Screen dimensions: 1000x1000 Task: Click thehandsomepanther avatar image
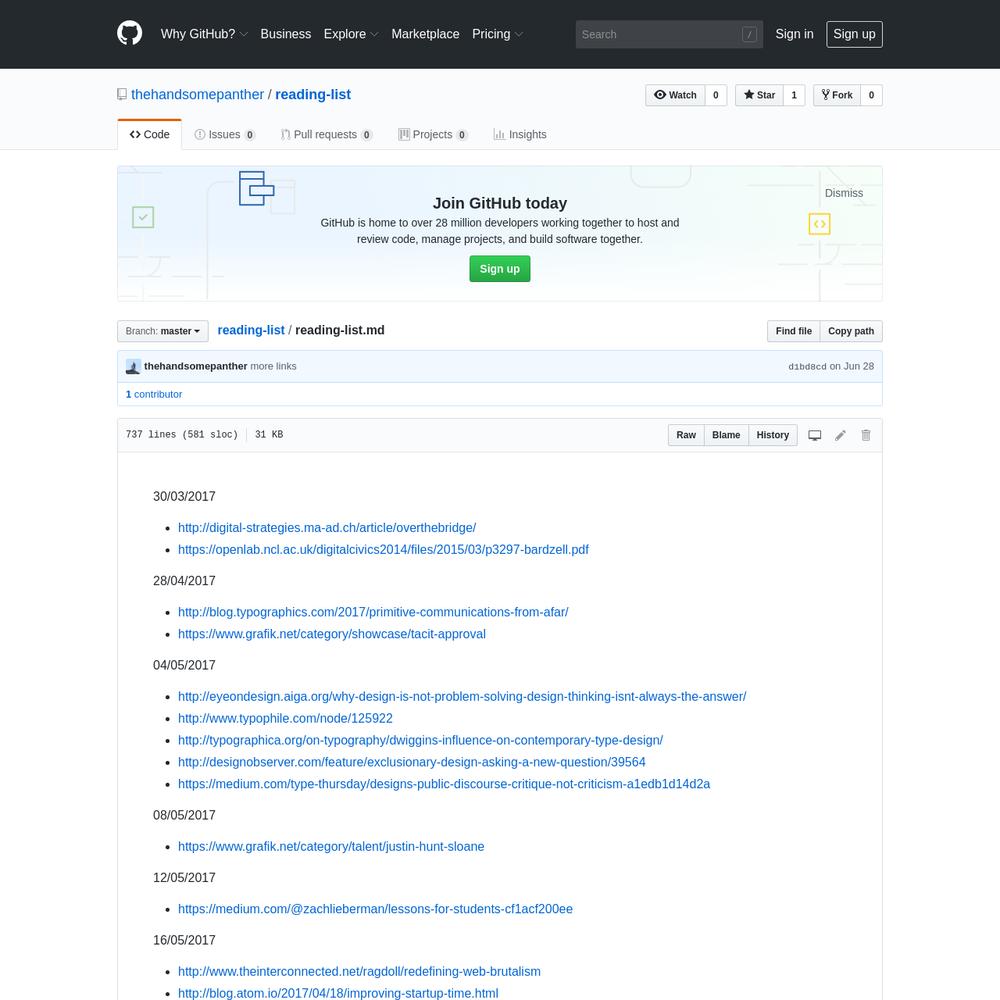pos(133,367)
